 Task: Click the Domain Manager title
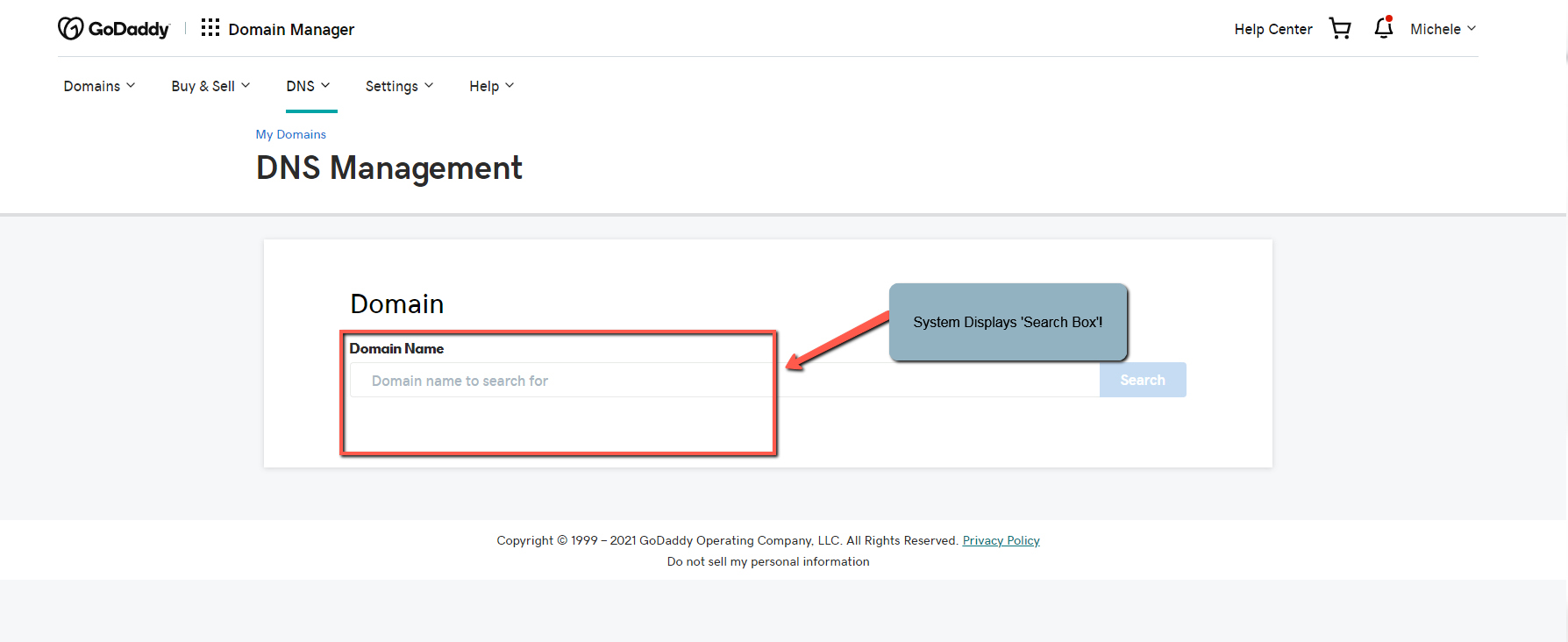291,29
